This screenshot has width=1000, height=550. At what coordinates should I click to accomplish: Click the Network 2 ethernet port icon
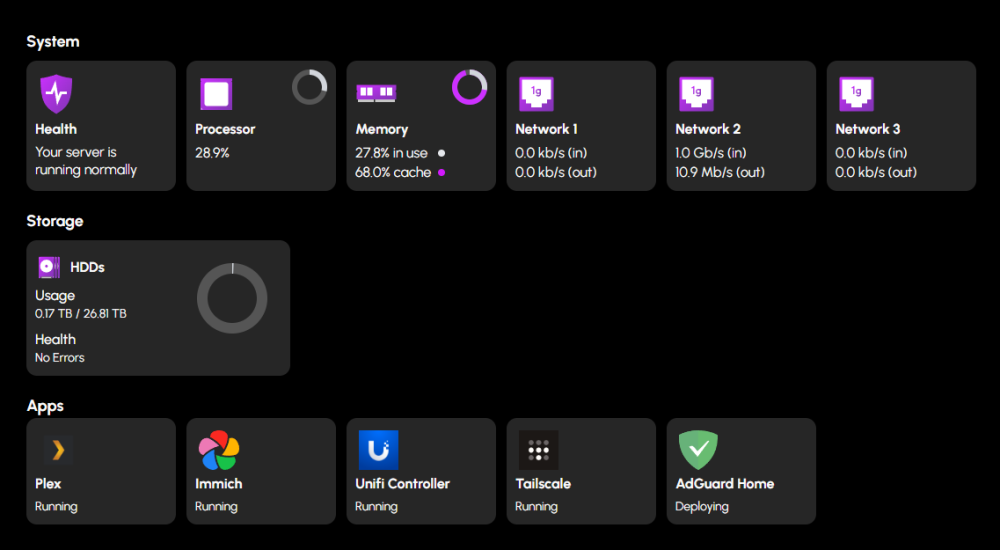(696, 94)
